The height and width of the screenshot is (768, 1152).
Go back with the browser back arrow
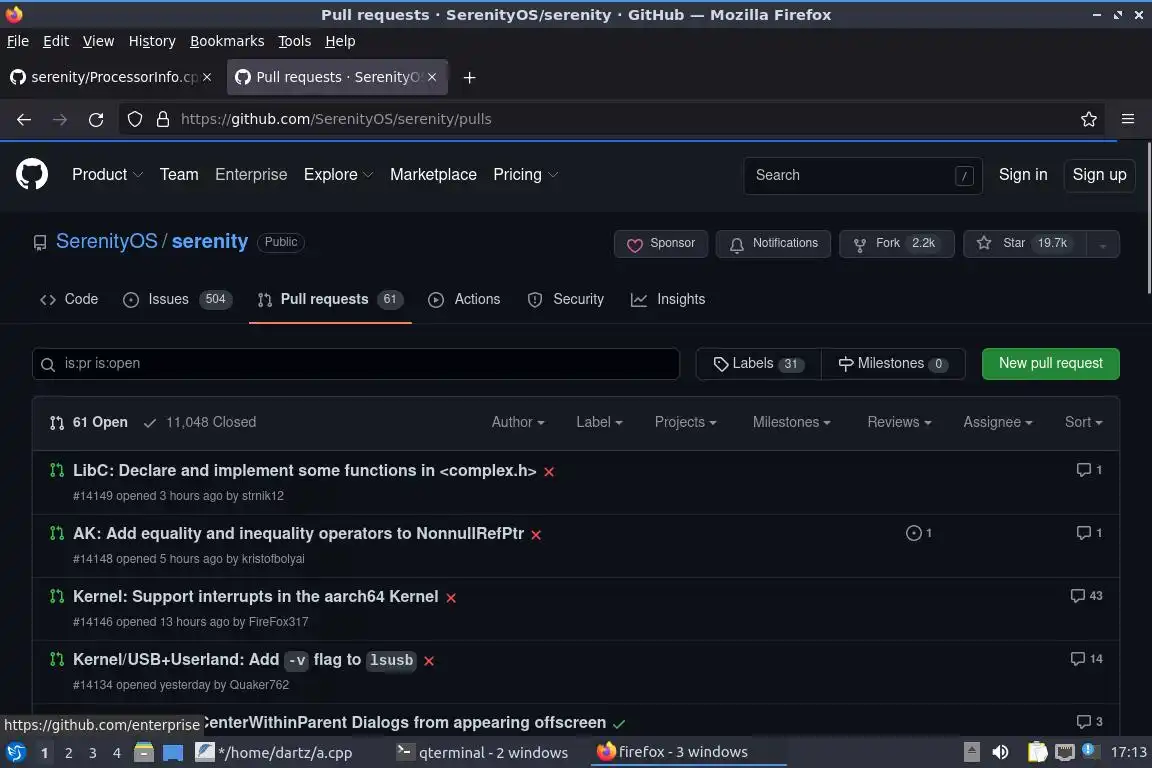point(24,119)
